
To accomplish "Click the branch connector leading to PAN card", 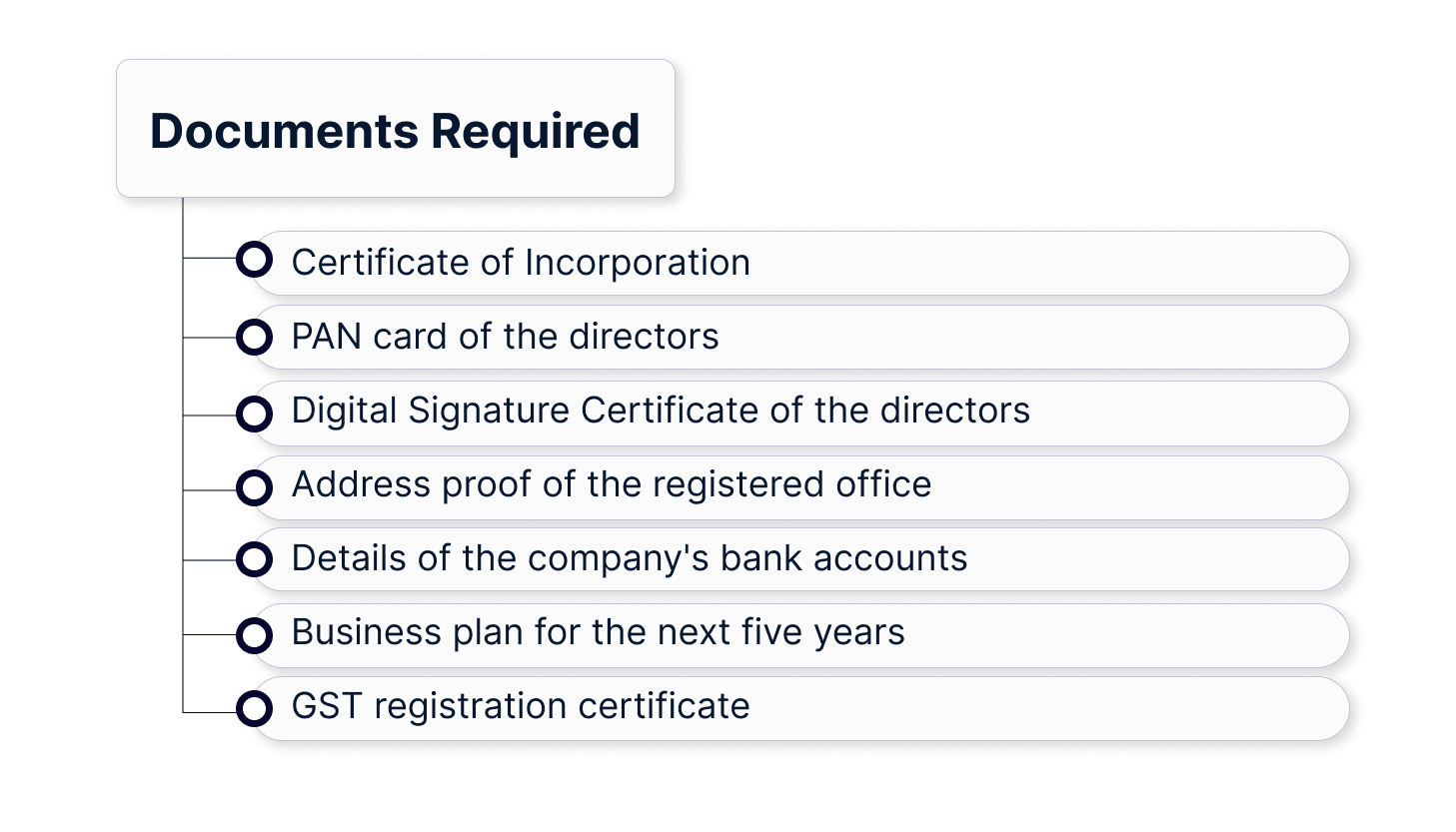I will coord(210,338).
